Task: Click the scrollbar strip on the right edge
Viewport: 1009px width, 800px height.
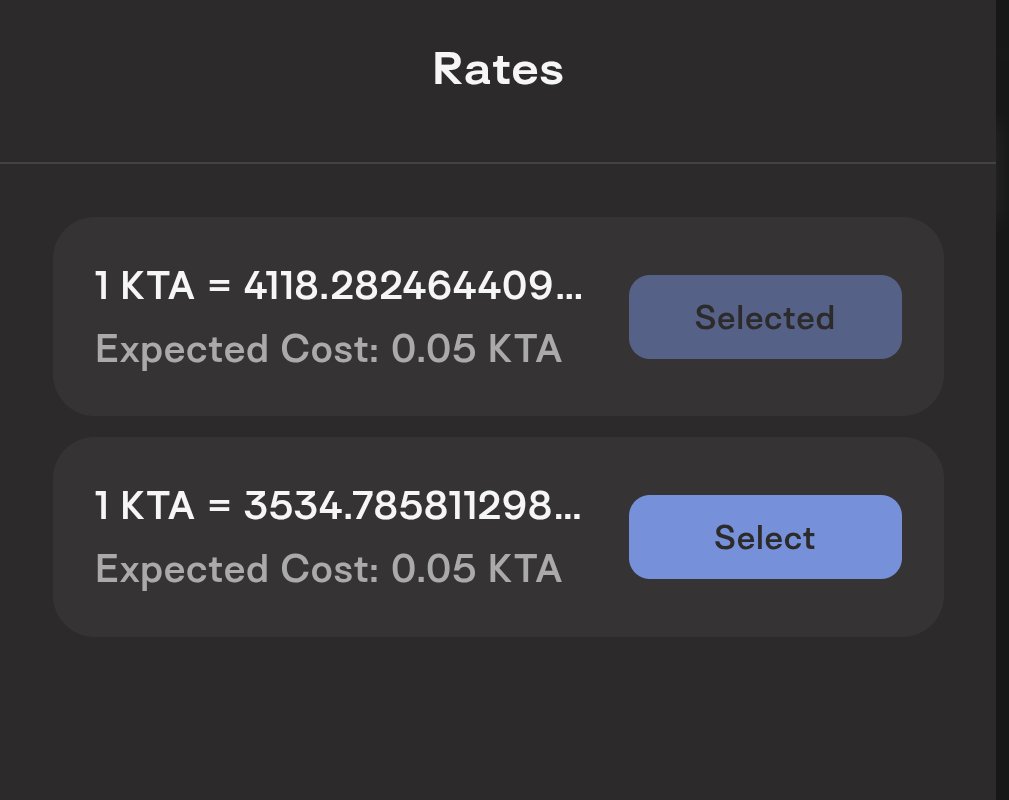Action: coord(1003,400)
